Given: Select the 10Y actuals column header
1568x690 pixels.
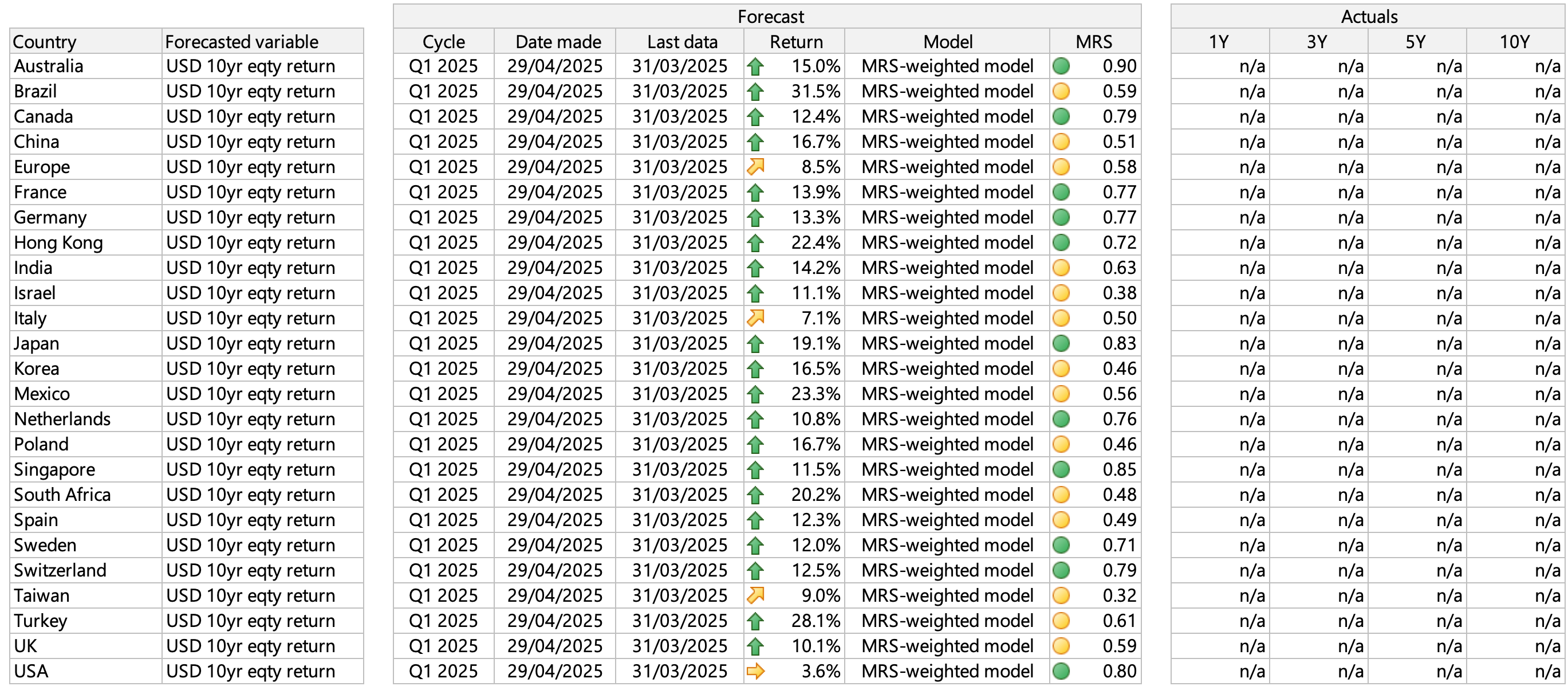Looking at the screenshot, I should pyautogui.click(x=1514, y=41).
